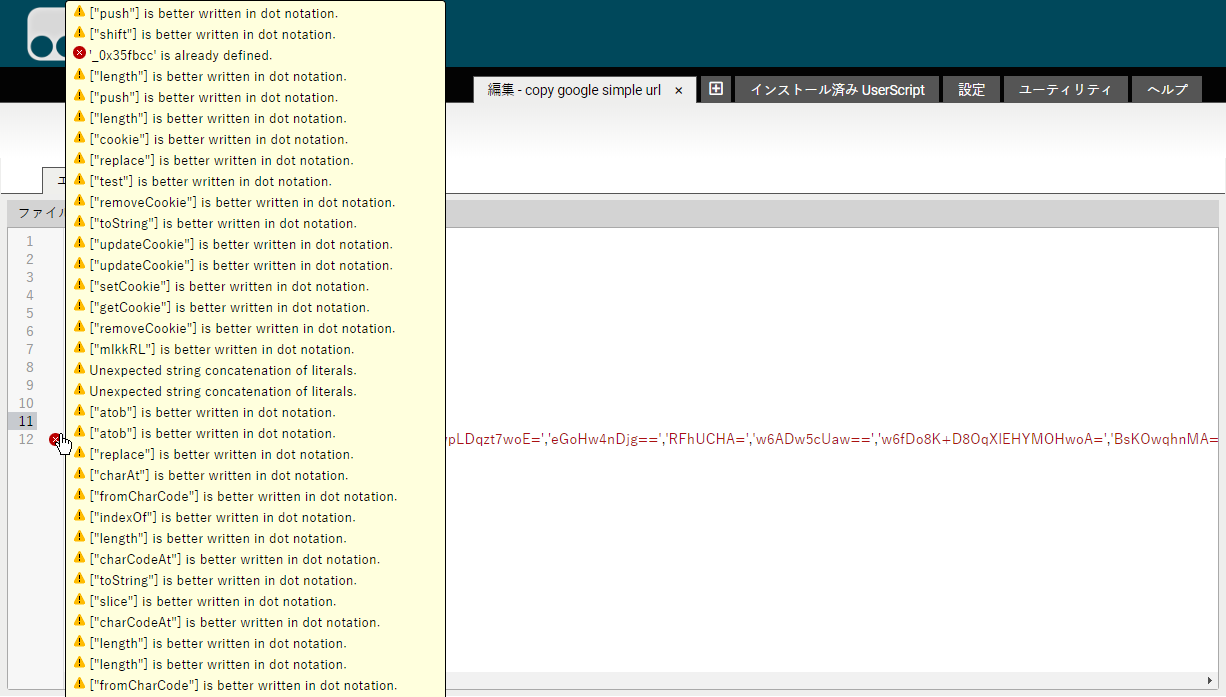Click the warning icon beside the ["cookie"] message
The image size is (1226, 697).
pos(79,139)
